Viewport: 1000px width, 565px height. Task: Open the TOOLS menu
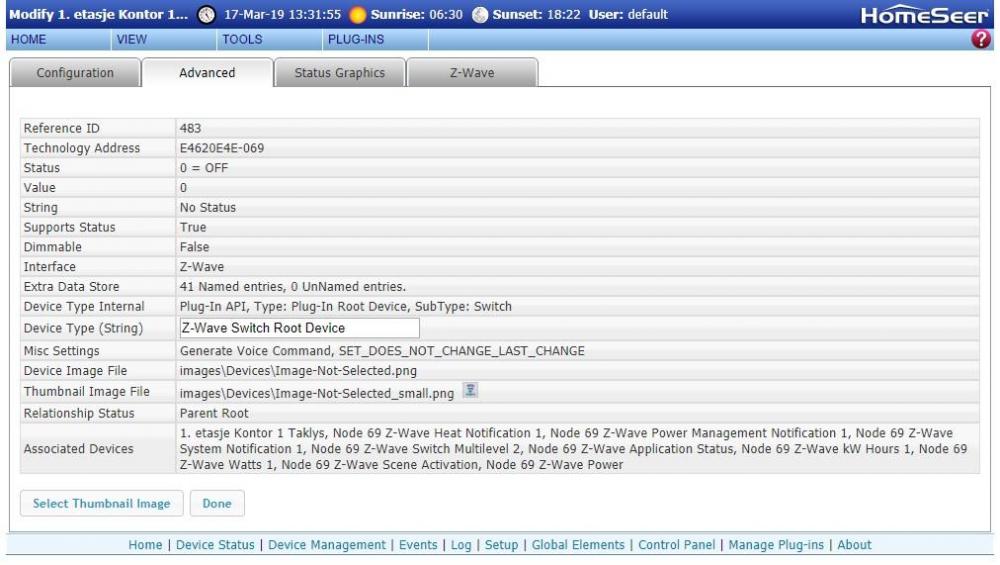(240, 39)
